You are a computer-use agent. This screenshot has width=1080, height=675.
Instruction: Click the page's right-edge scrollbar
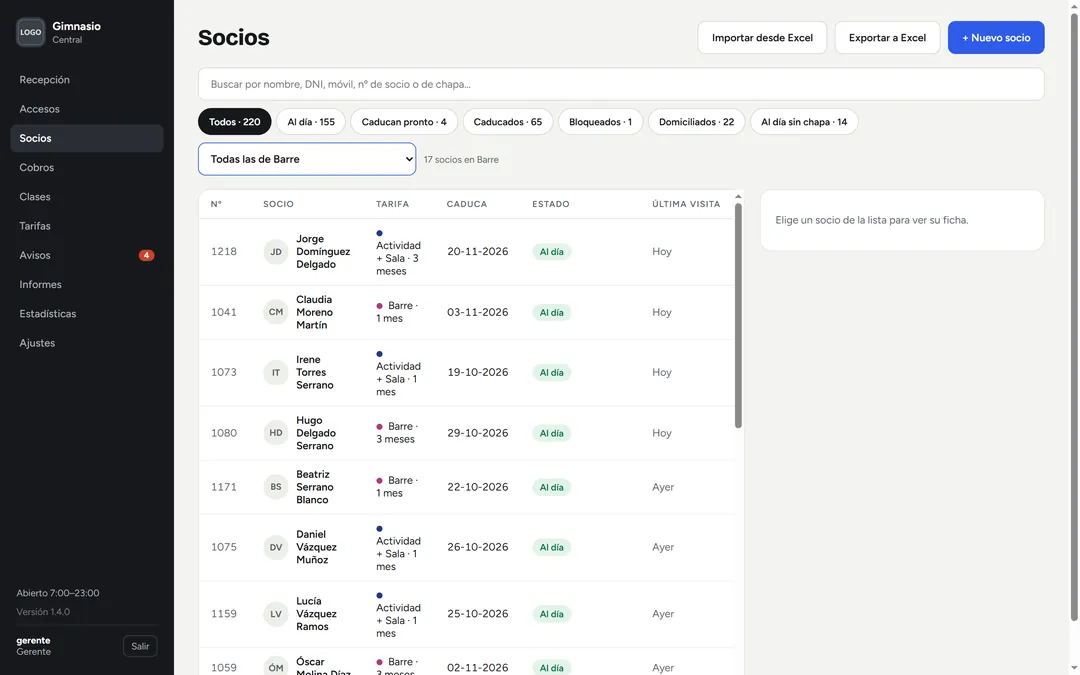point(1074,317)
